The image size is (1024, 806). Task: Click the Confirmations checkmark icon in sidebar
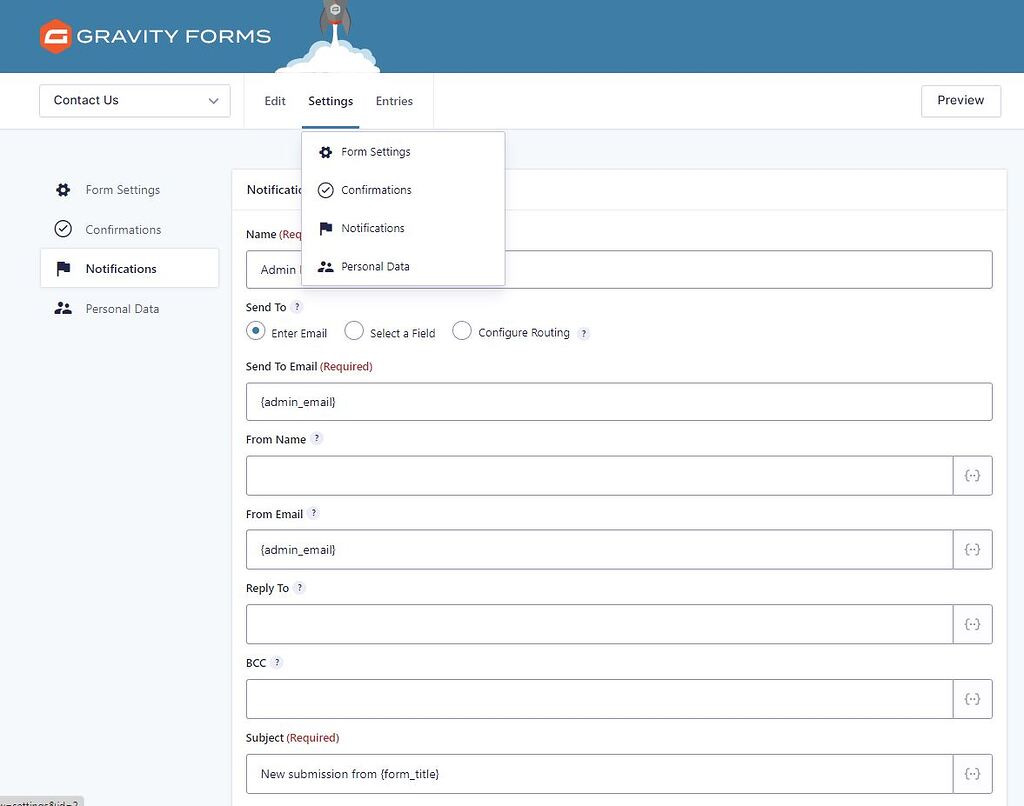tap(62, 229)
